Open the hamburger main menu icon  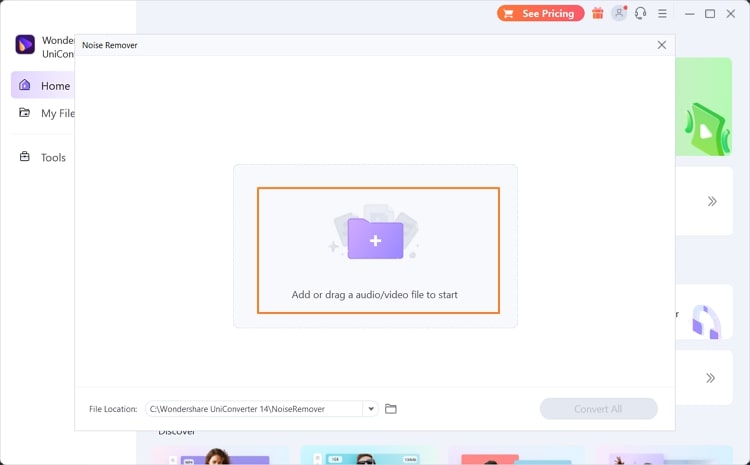(662, 13)
